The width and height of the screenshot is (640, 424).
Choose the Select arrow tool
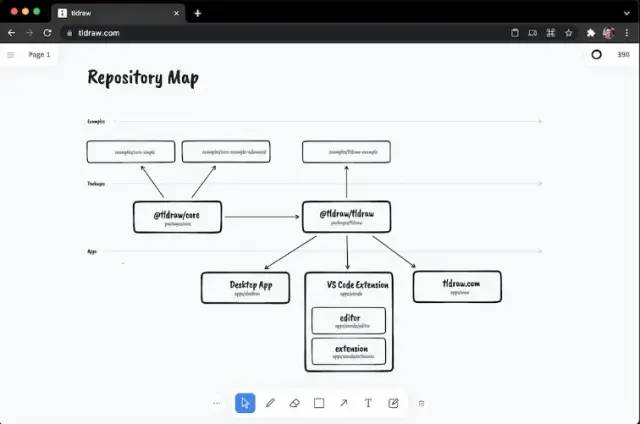245,403
